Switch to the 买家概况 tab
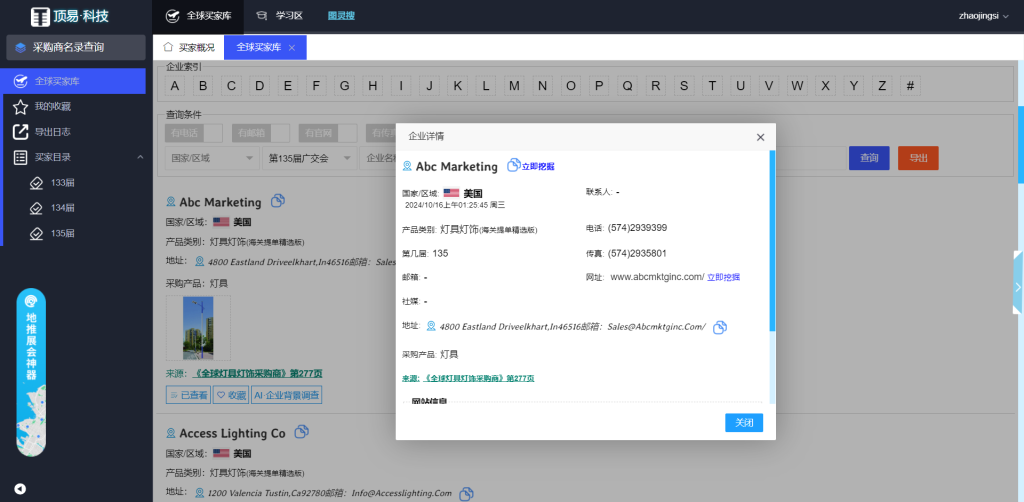This screenshot has width=1024, height=502. (x=189, y=48)
